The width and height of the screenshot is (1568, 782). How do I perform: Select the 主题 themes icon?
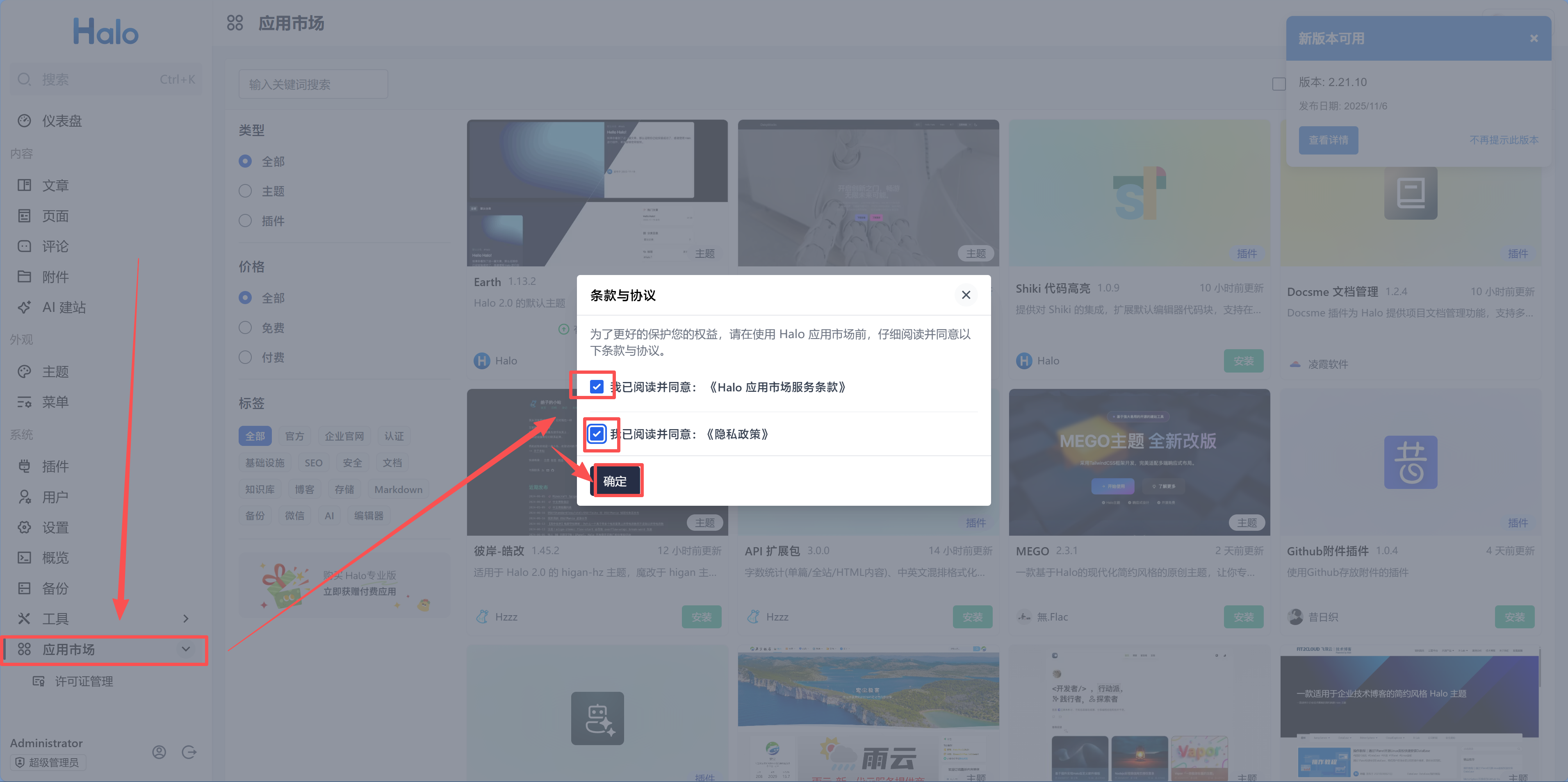[x=24, y=371]
